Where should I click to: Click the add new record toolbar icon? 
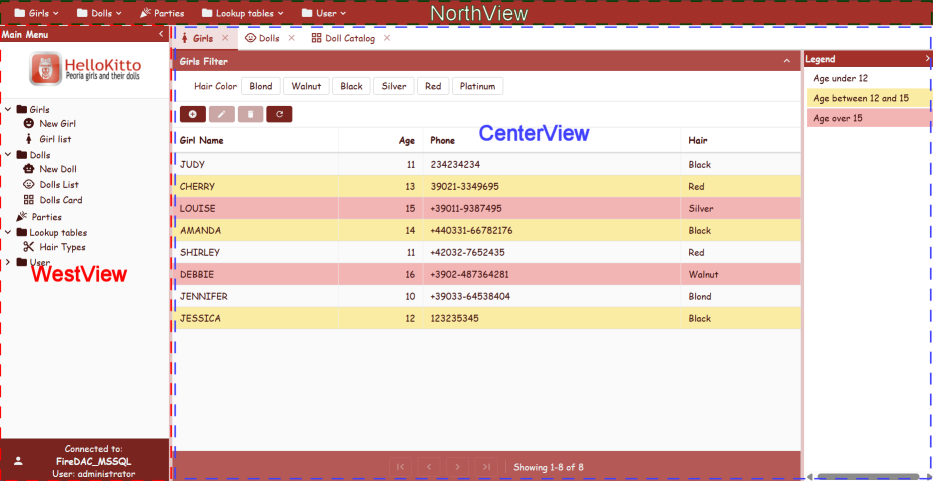191,114
